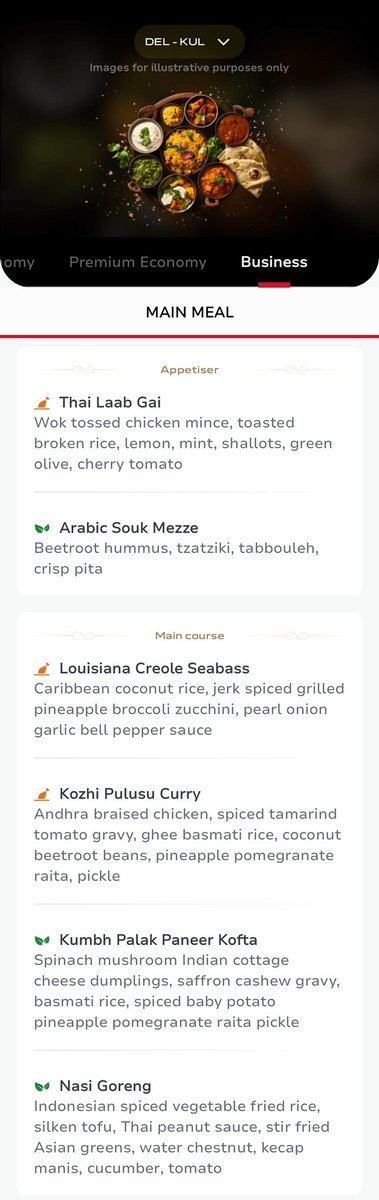Tap the food platter banner image
Image resolution: width=379 pixels, height=1200 pixels.
pyautogui.click(x=189, y=150)
